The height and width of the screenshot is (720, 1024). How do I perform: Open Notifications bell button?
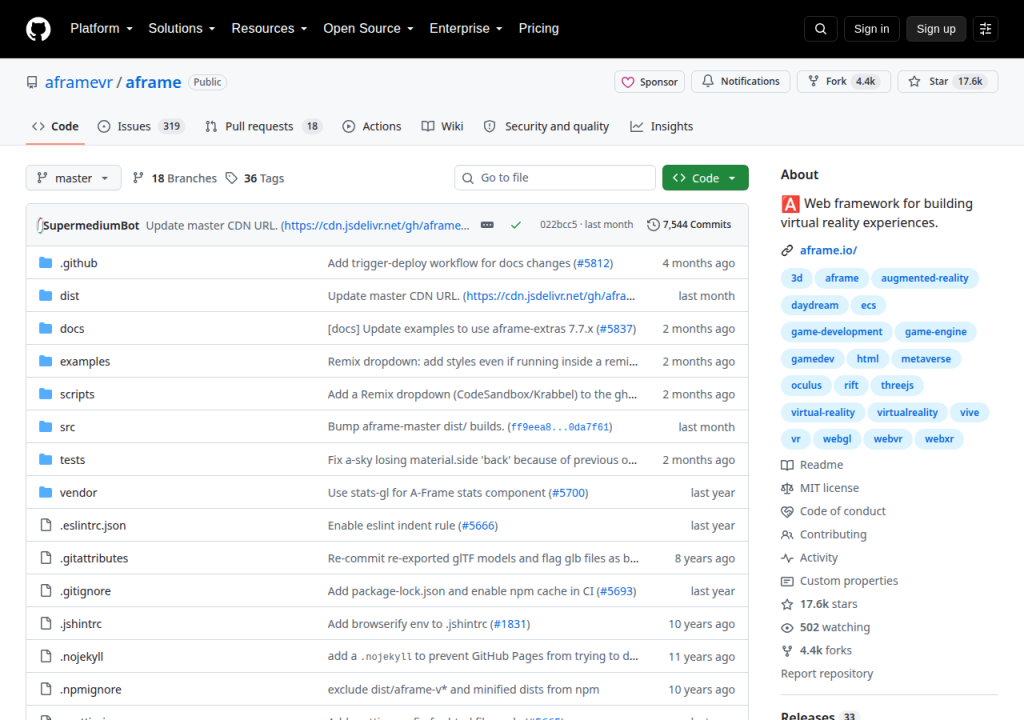pos(741,81)
